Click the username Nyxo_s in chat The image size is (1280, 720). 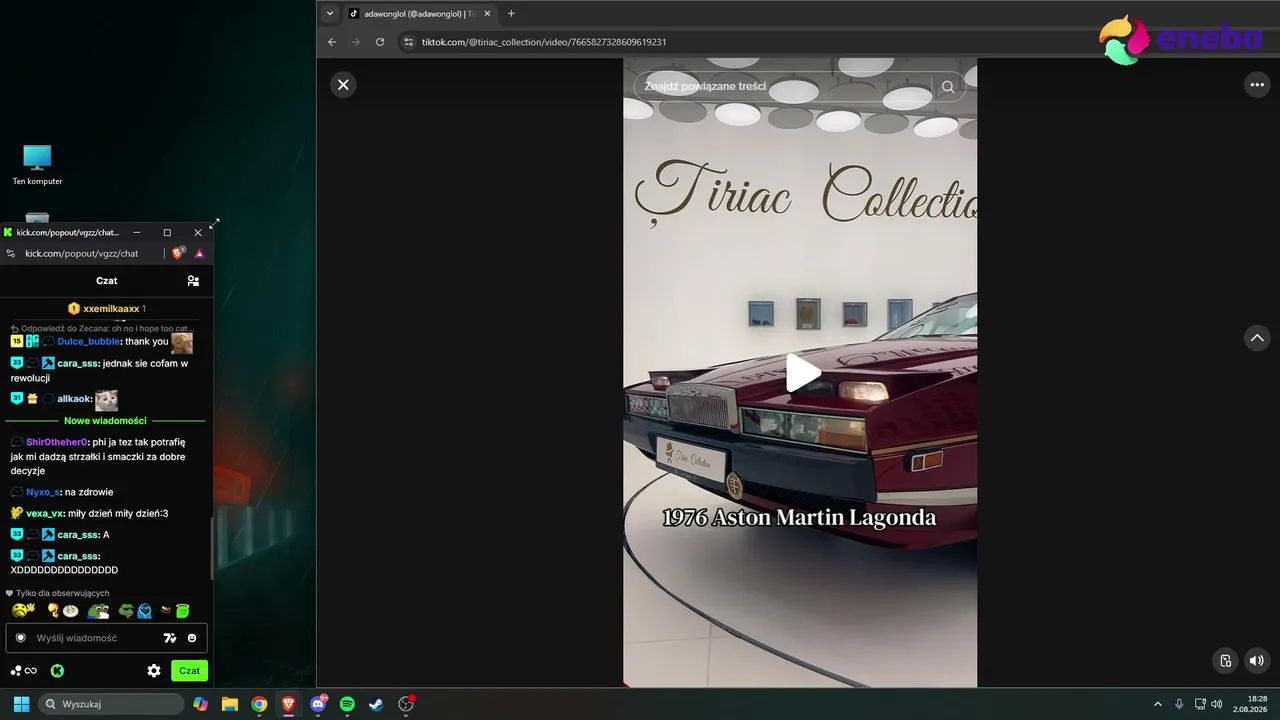pyautogui.click(x=43, y=492)
